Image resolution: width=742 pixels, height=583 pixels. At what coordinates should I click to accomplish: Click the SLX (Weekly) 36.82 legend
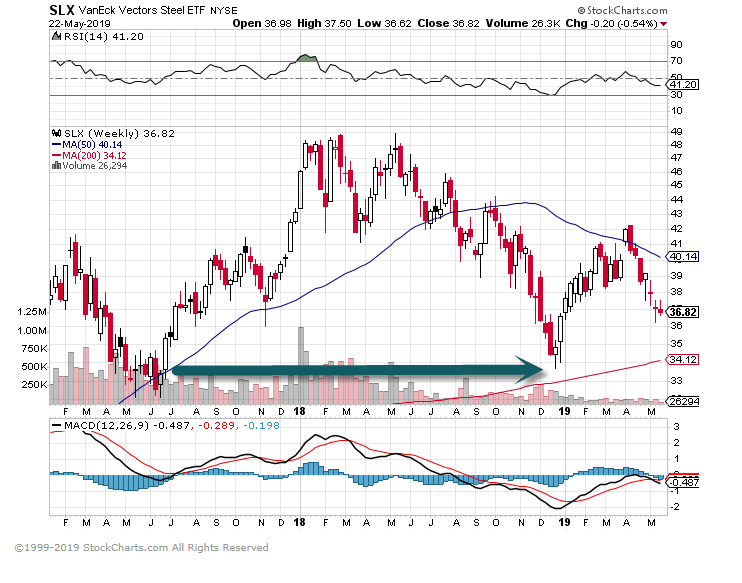[119, 133]
